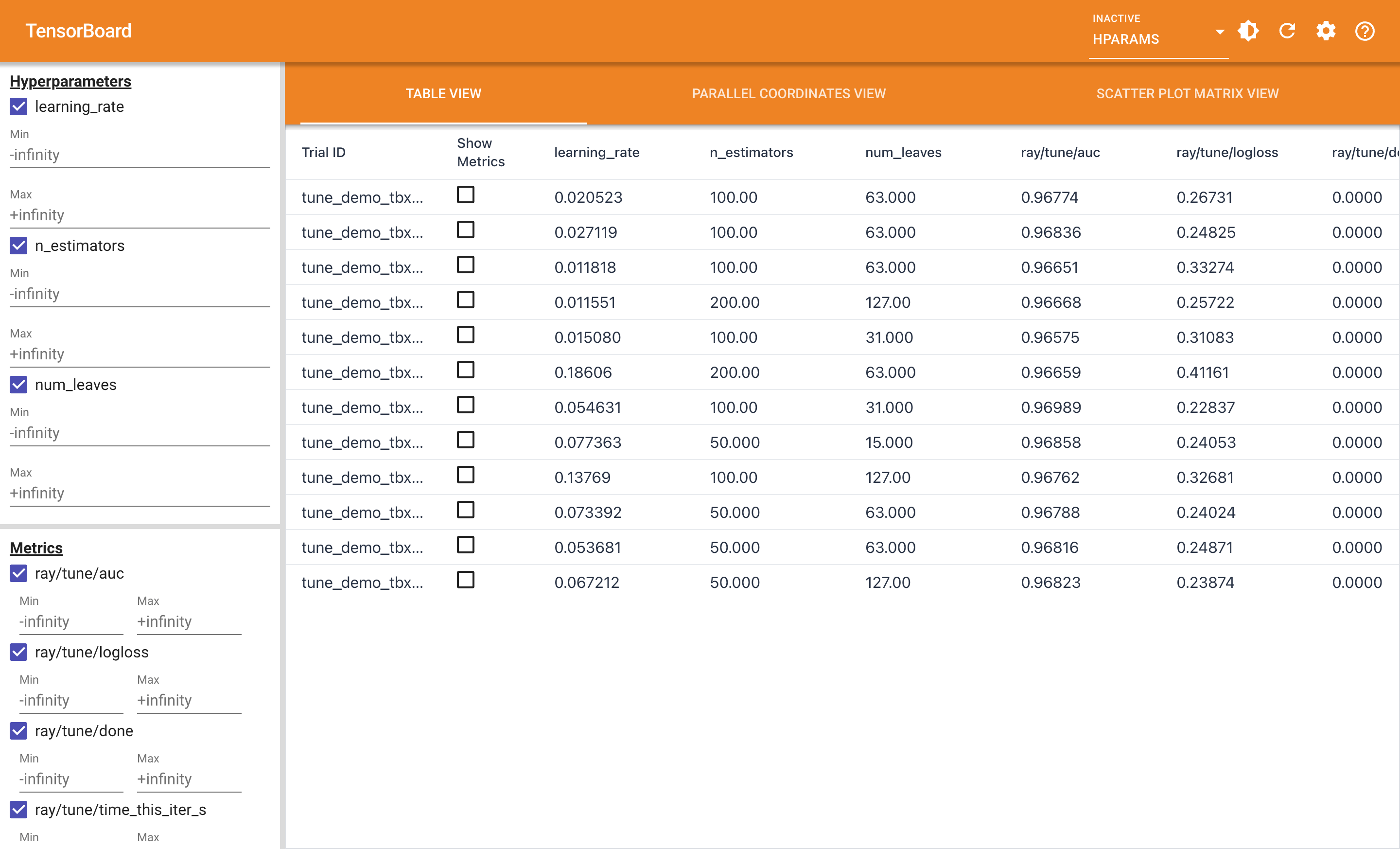This screenshot has height=849, width=1400.
Task: Check Show Metrics for learning_rate 0.18606 row
Action: [x=465, y=370]
